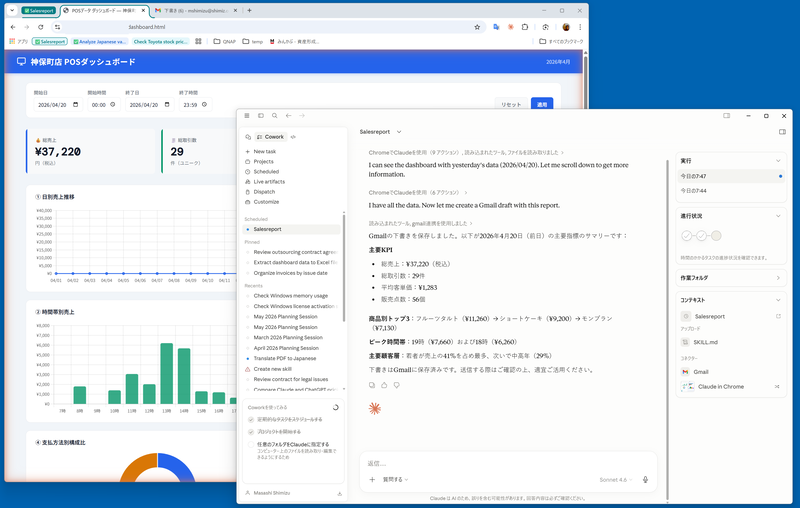Expand 'ChromeでClaudeを使用 (6アクション)' details
This screenshot has height=508, width=800.
418,192
